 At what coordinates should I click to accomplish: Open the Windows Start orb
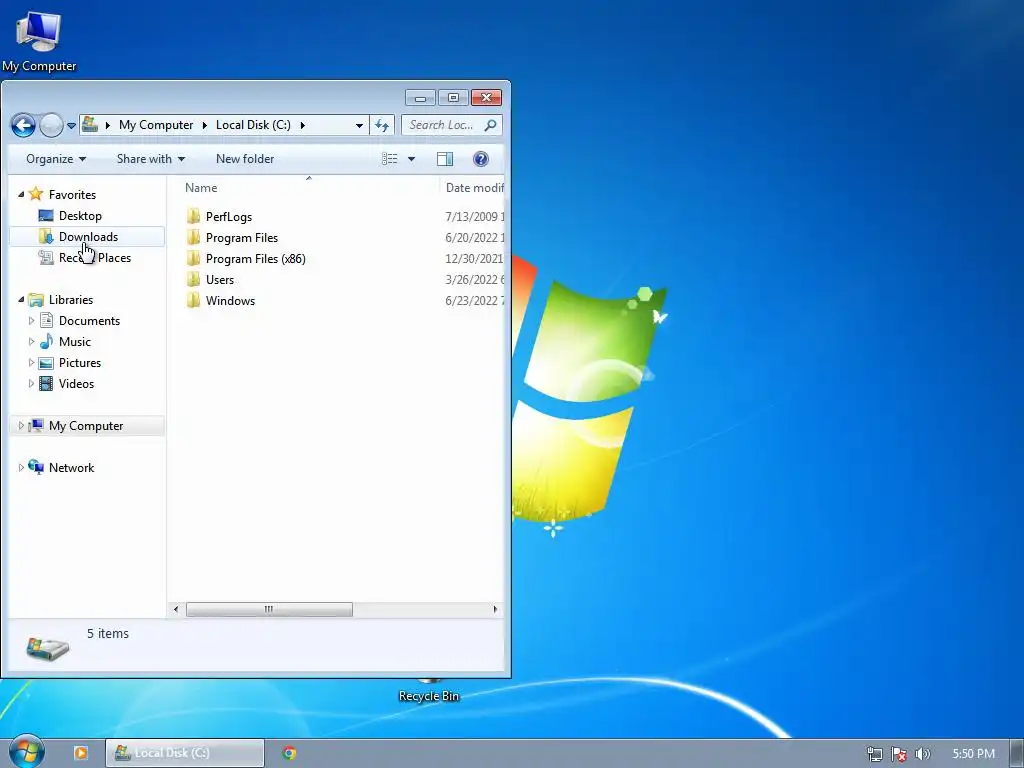tap(27, 752)
